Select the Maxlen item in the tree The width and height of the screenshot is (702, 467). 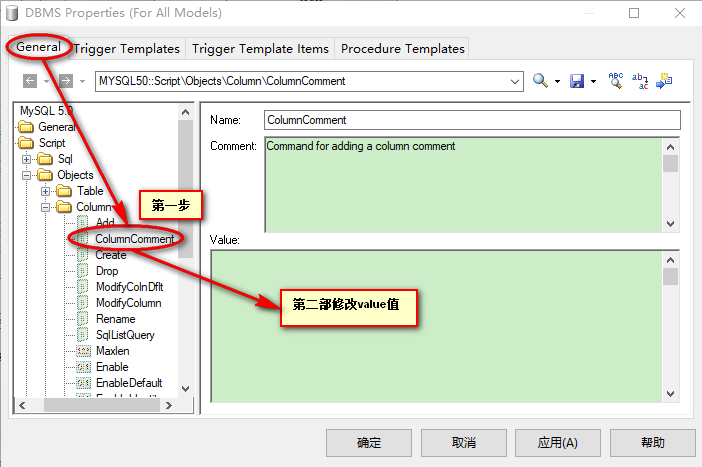(x=112, y=351)
